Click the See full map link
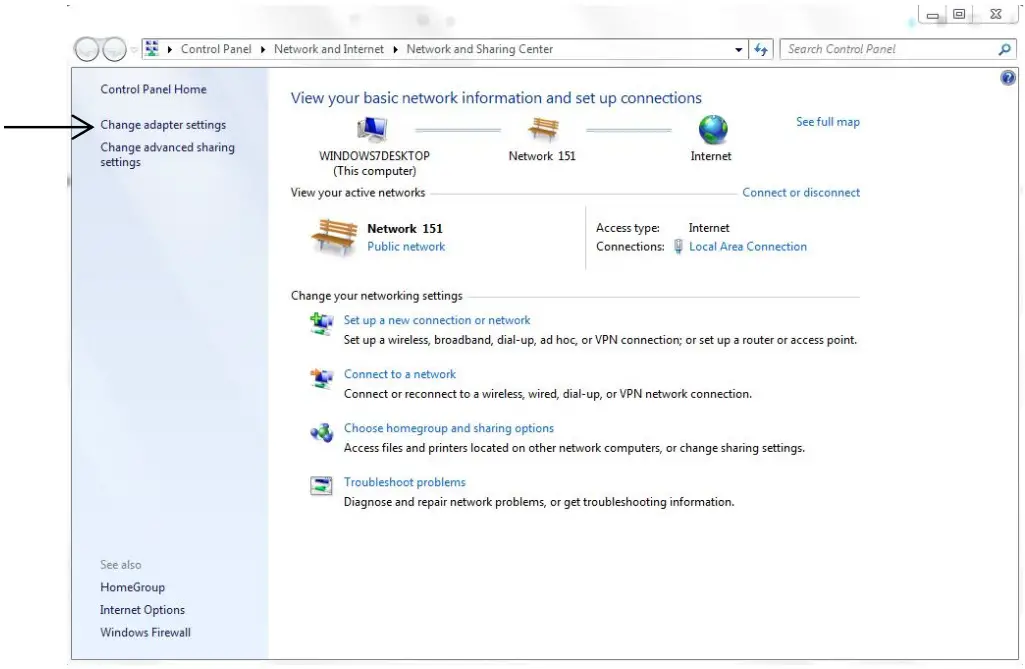1025x669 pixels. [x=828, y=121]
